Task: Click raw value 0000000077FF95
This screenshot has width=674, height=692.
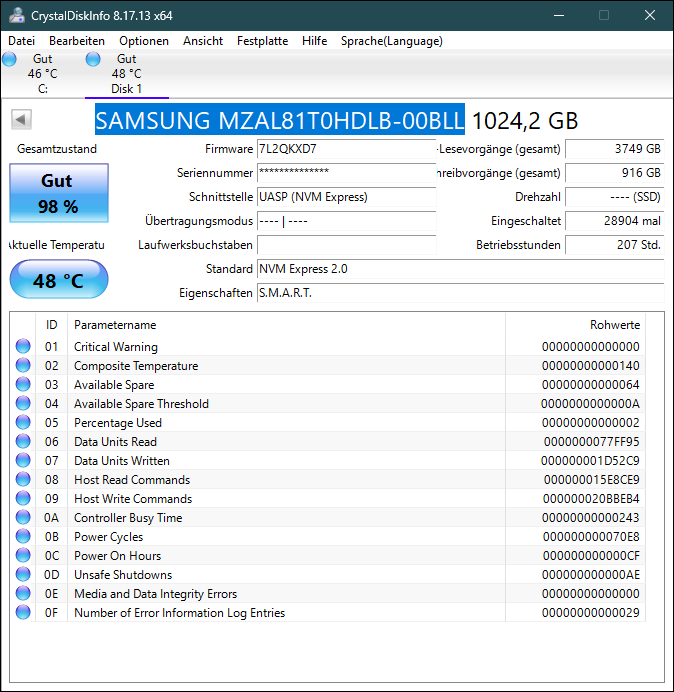Action: (591, 442)
